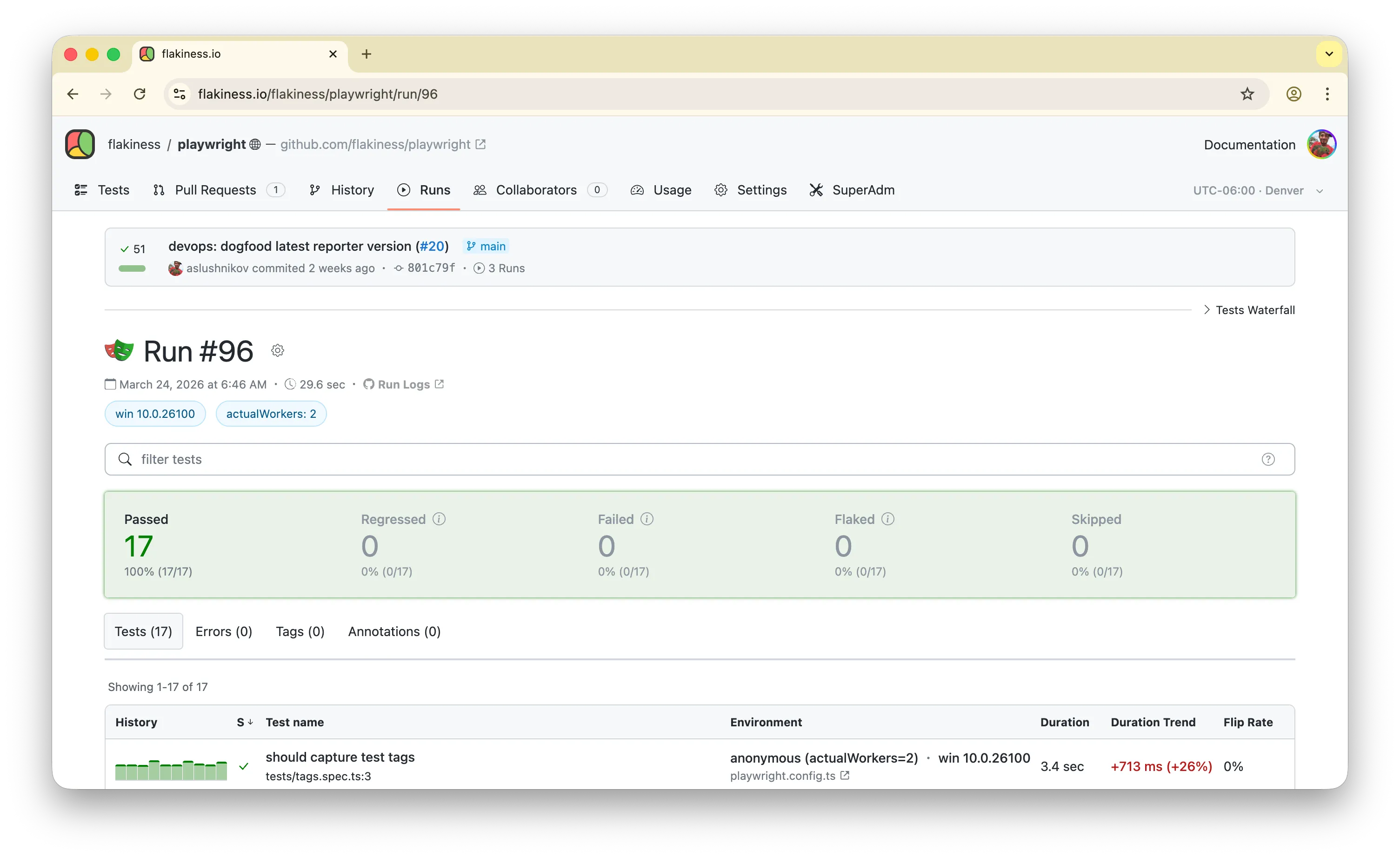Click the Playwright masks icon beside Run #96
This screenshot has height=858, width=1400.
(x=120, y=350)
